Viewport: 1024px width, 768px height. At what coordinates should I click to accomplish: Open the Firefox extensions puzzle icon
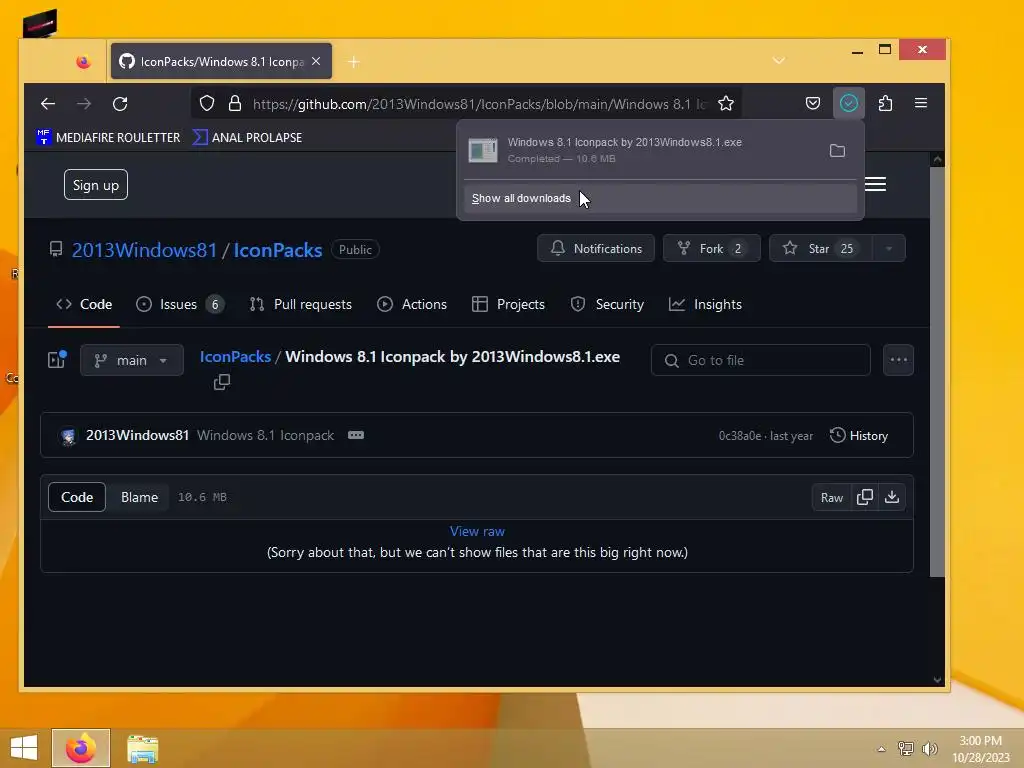tap(885, 103)
